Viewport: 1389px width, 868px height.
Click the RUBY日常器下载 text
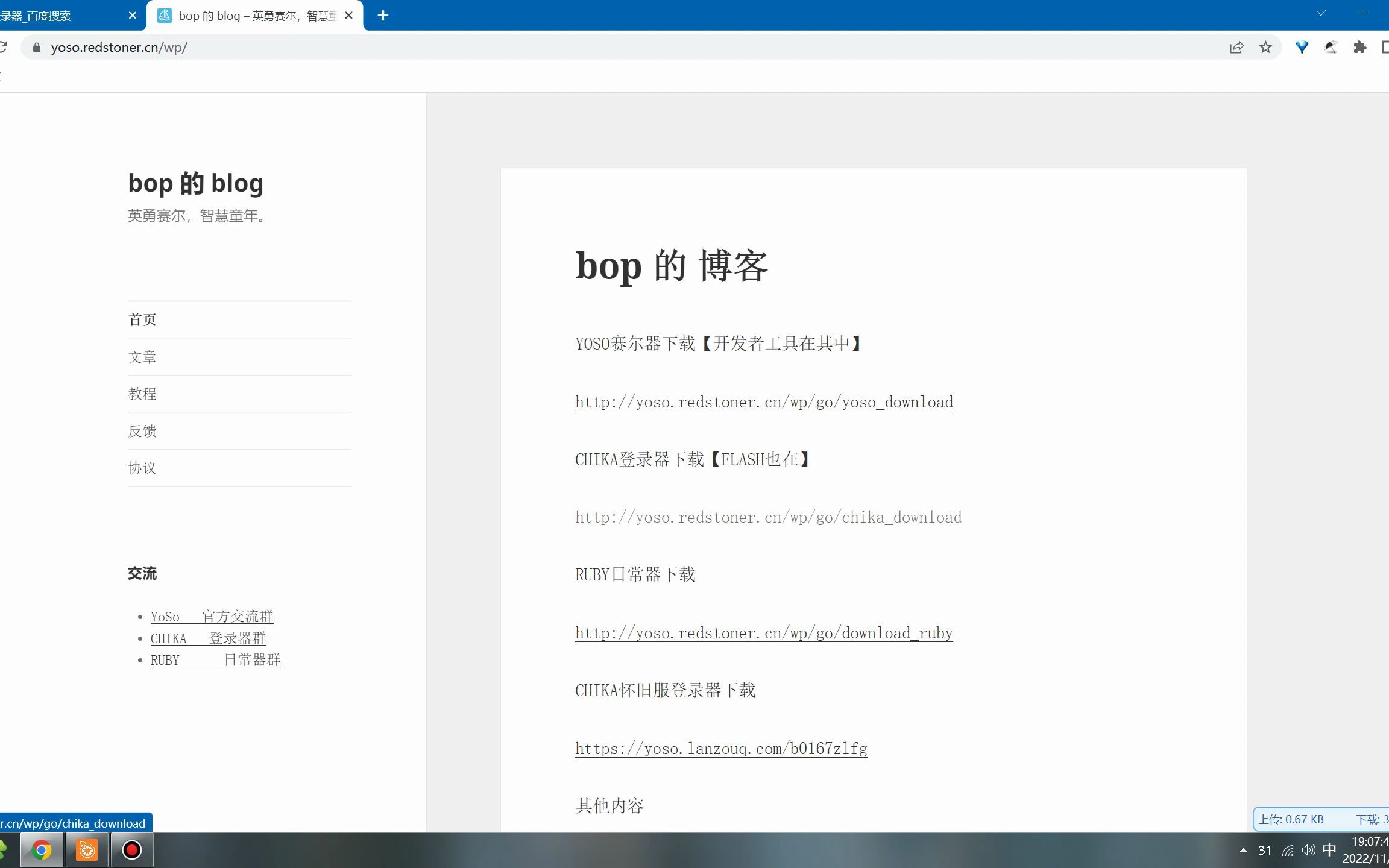pos(635,574)
